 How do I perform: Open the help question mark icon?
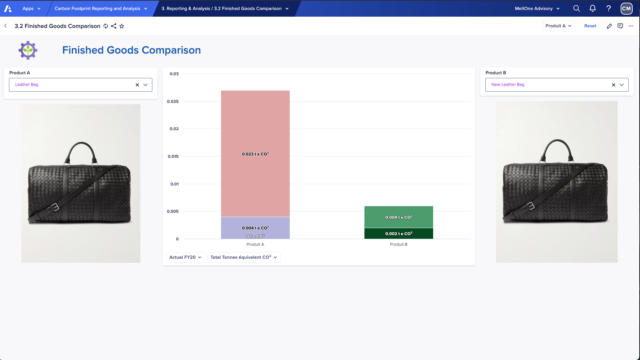point(608,8)
